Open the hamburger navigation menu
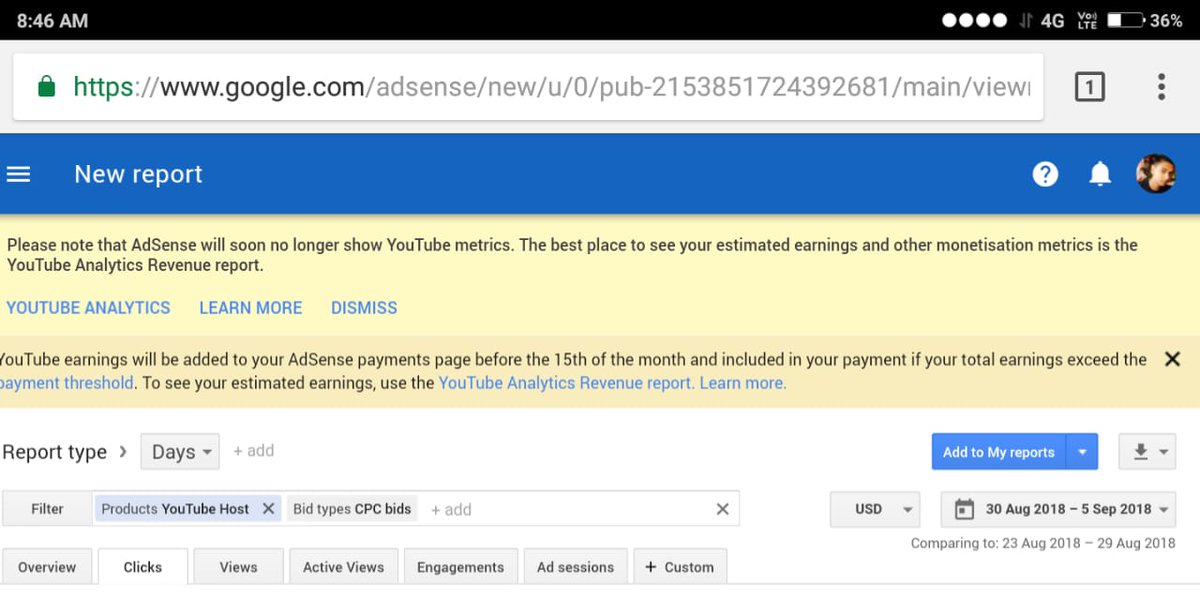The height and width of the screenshot is (600, 1200). pyautogui.click(x=18, y=174)
